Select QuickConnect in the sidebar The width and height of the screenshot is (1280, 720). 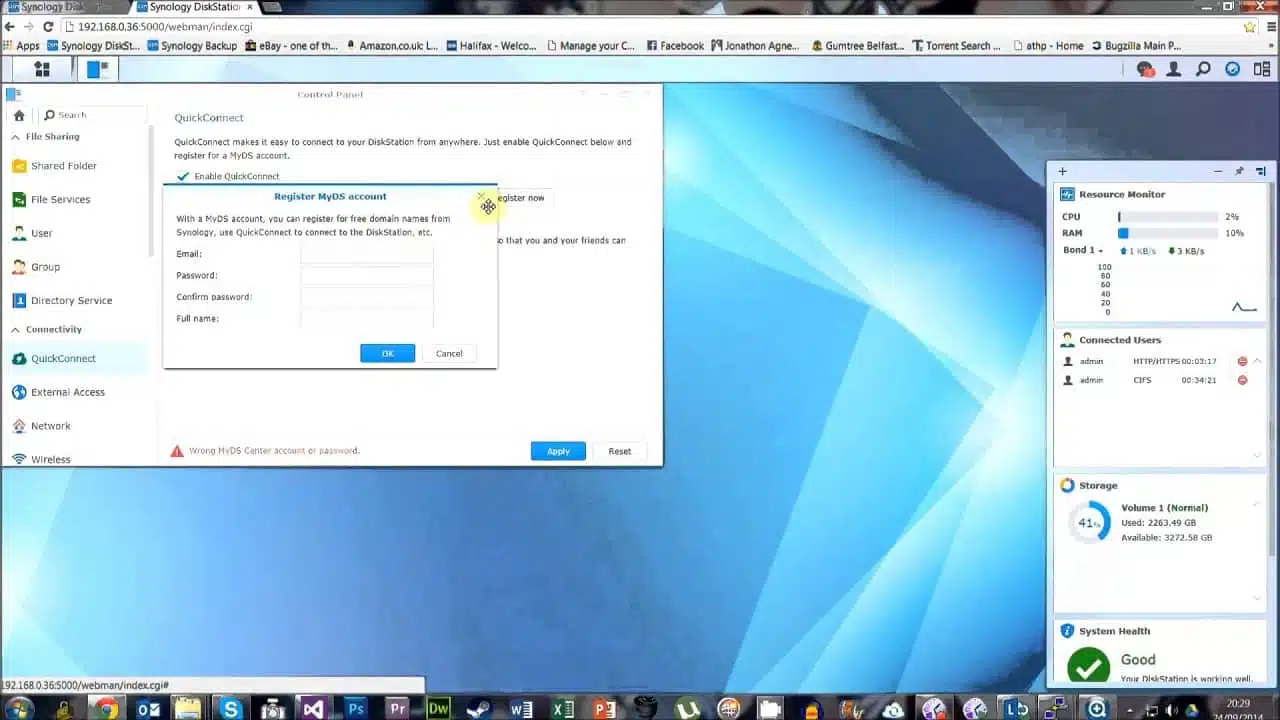point(75,358)
